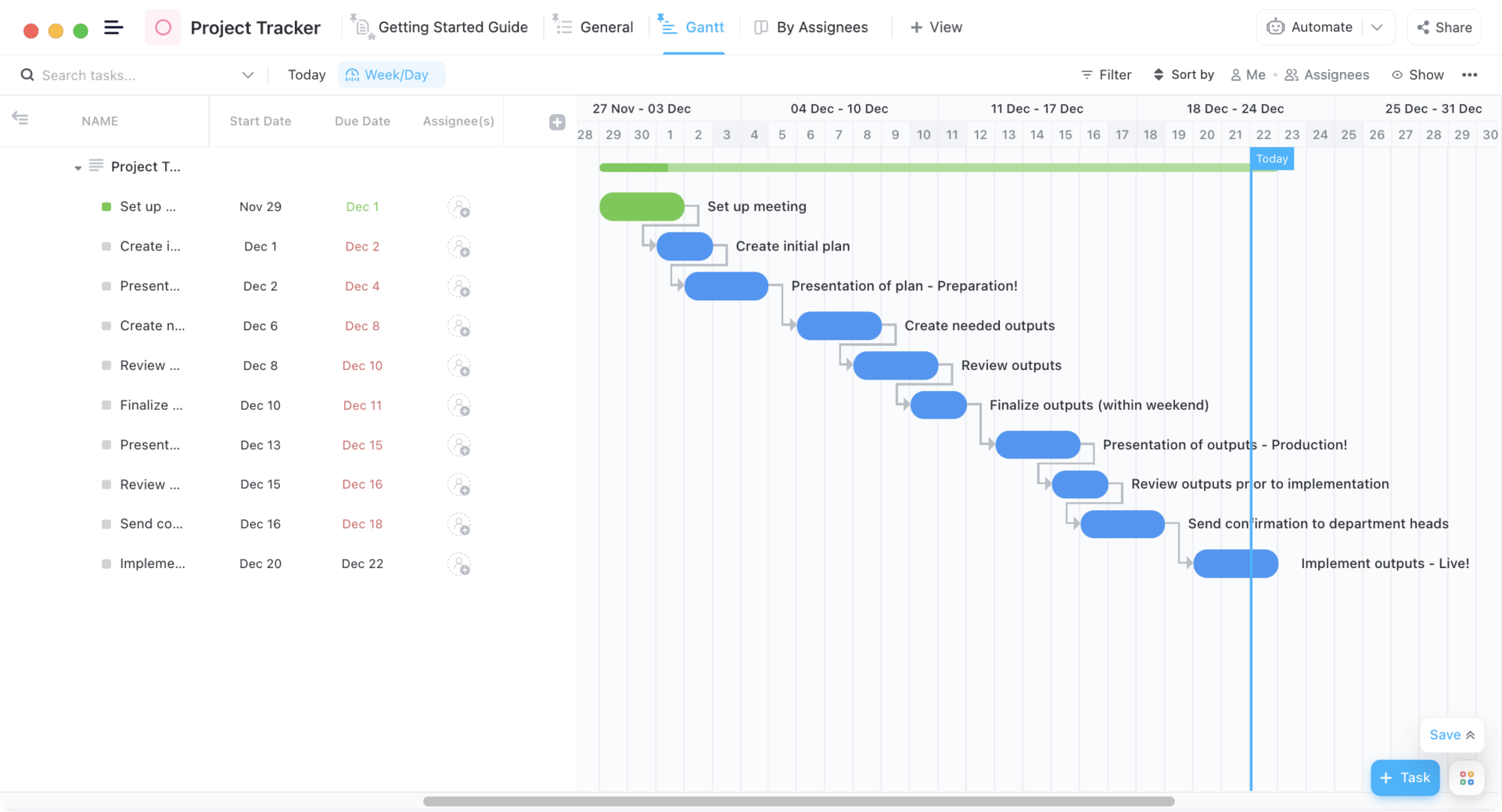Image resolution: width=1502 pixels, height=812 pixels.
Task: Click the green Set up meeting bar
Action: click(642, 207)
